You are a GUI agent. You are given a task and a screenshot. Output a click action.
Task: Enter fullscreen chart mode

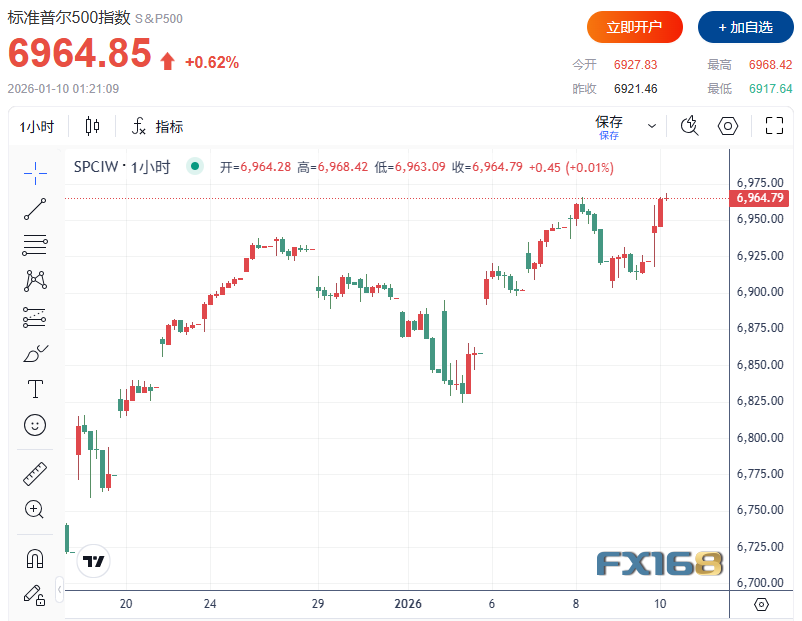(x=774, y=126)
